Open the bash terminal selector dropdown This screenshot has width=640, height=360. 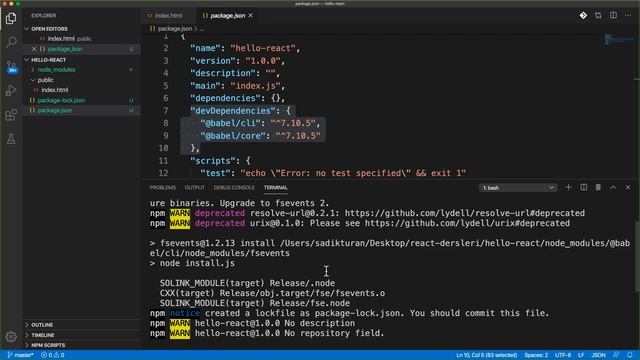point(518,188)
